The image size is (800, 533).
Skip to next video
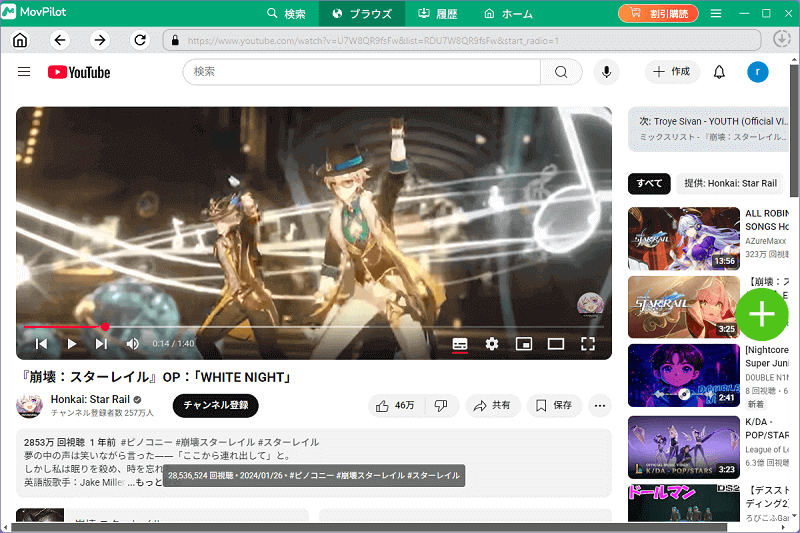tap(102, 344)
